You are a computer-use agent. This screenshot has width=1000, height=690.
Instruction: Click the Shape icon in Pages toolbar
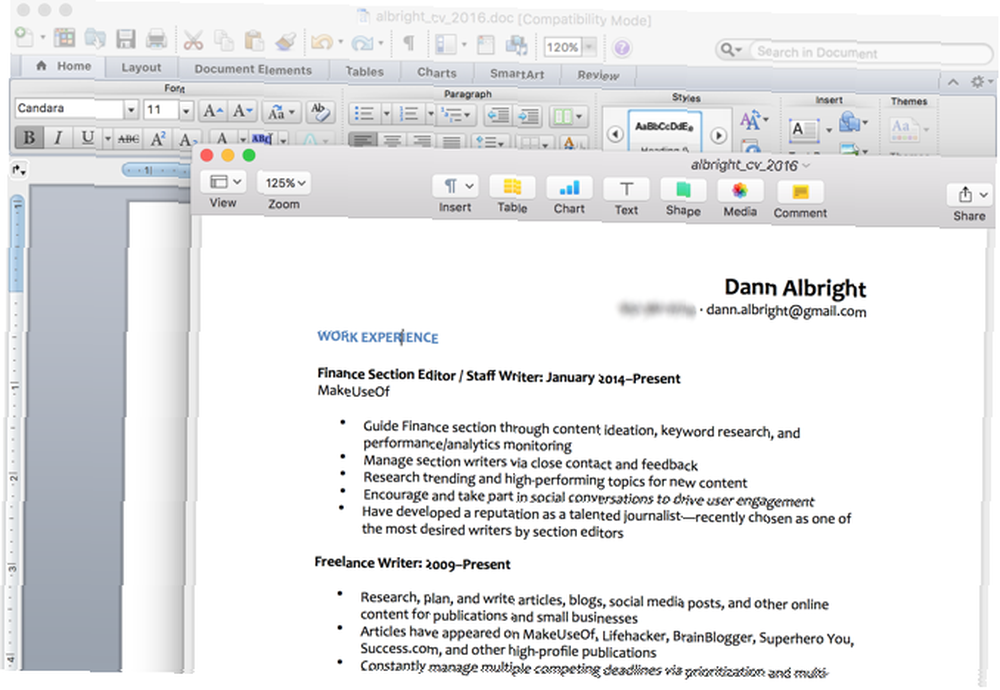tap(683, 191)
